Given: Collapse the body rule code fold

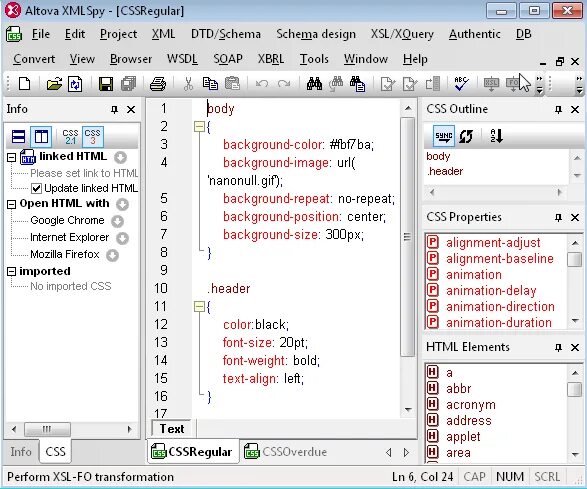Looking at the screenshot, I should [199, 127].
